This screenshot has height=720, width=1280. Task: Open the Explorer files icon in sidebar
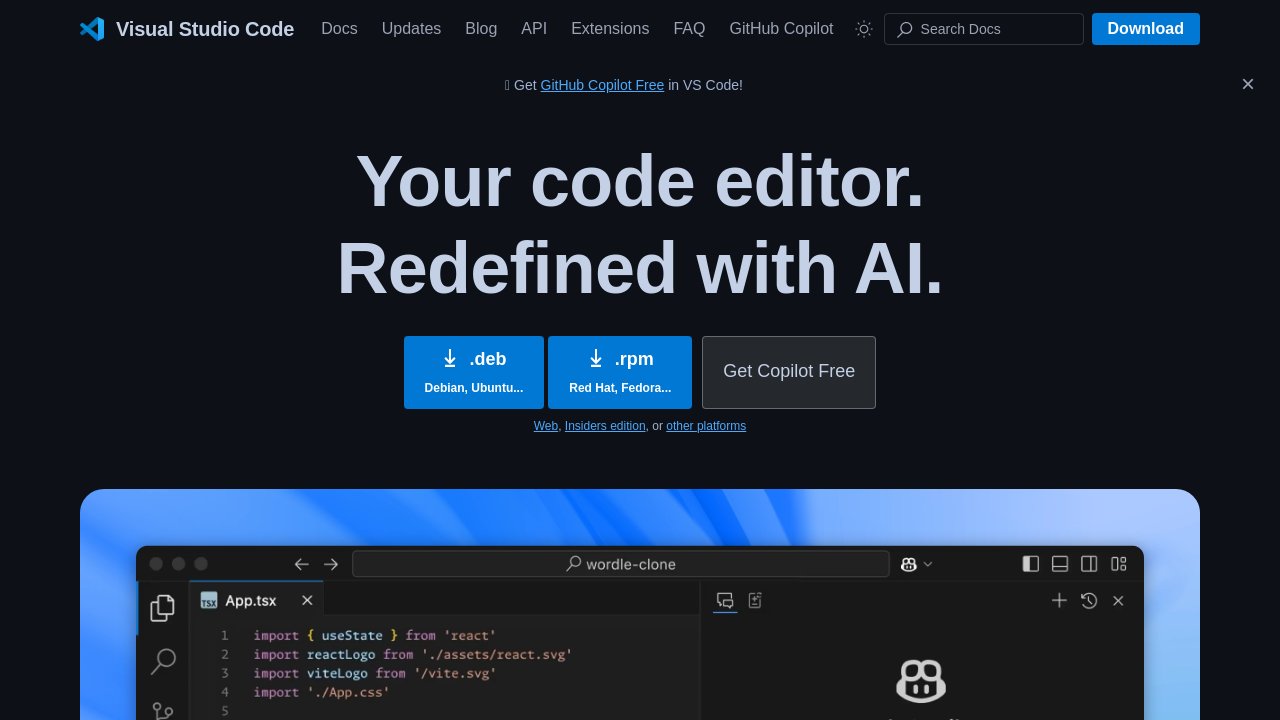click(162, 608)
